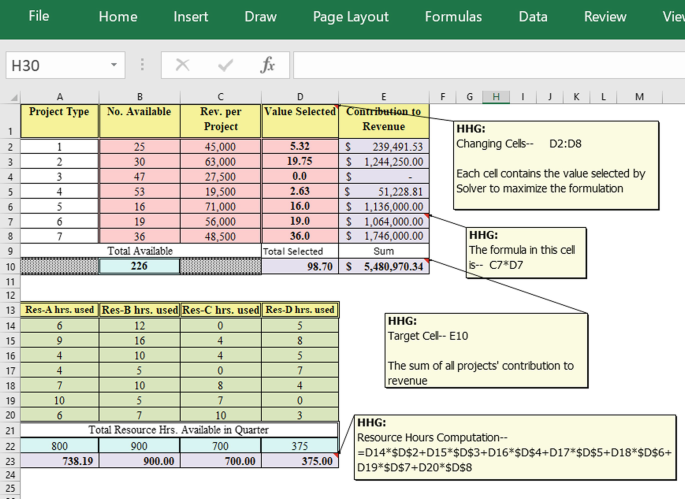Click 'Contribution to Revenue' header cell

384,121
